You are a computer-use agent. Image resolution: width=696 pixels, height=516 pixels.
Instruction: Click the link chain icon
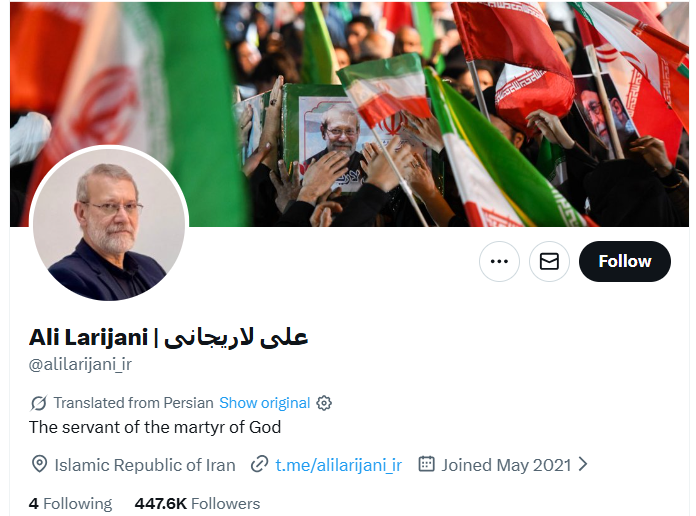(259, 464)
